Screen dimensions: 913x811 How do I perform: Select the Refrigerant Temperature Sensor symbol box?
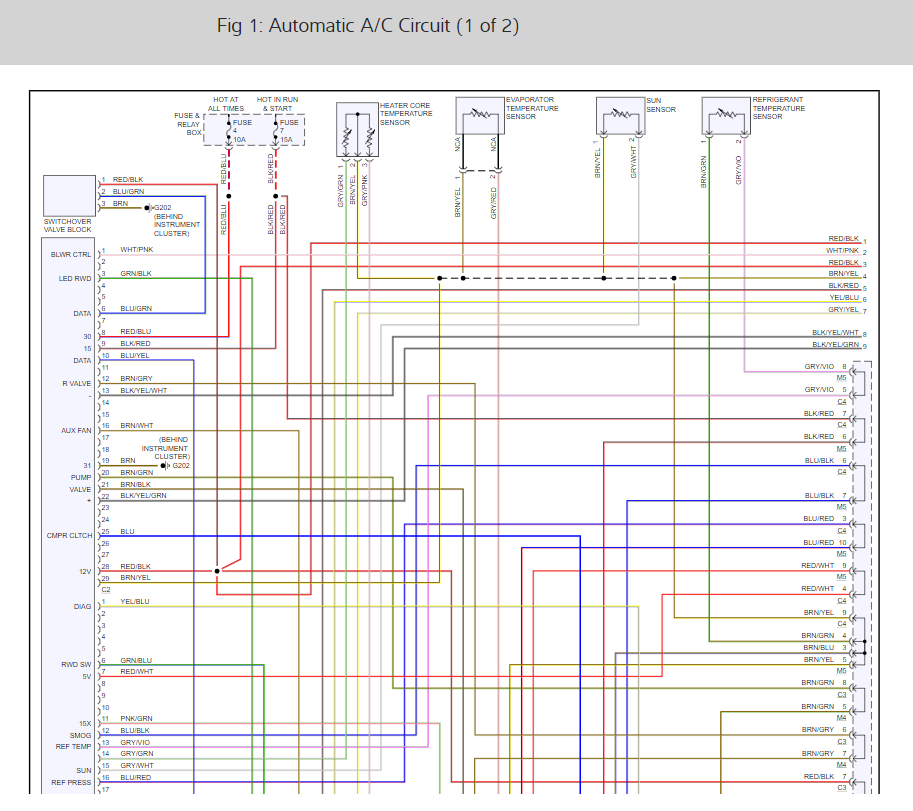coord(726,115)
